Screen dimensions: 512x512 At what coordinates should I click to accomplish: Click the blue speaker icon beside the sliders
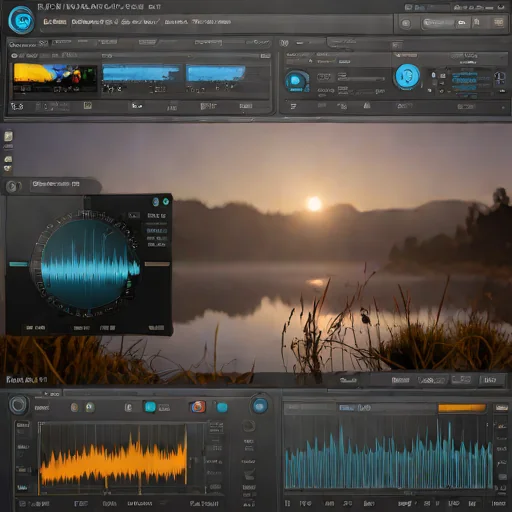tap(296, 81)
